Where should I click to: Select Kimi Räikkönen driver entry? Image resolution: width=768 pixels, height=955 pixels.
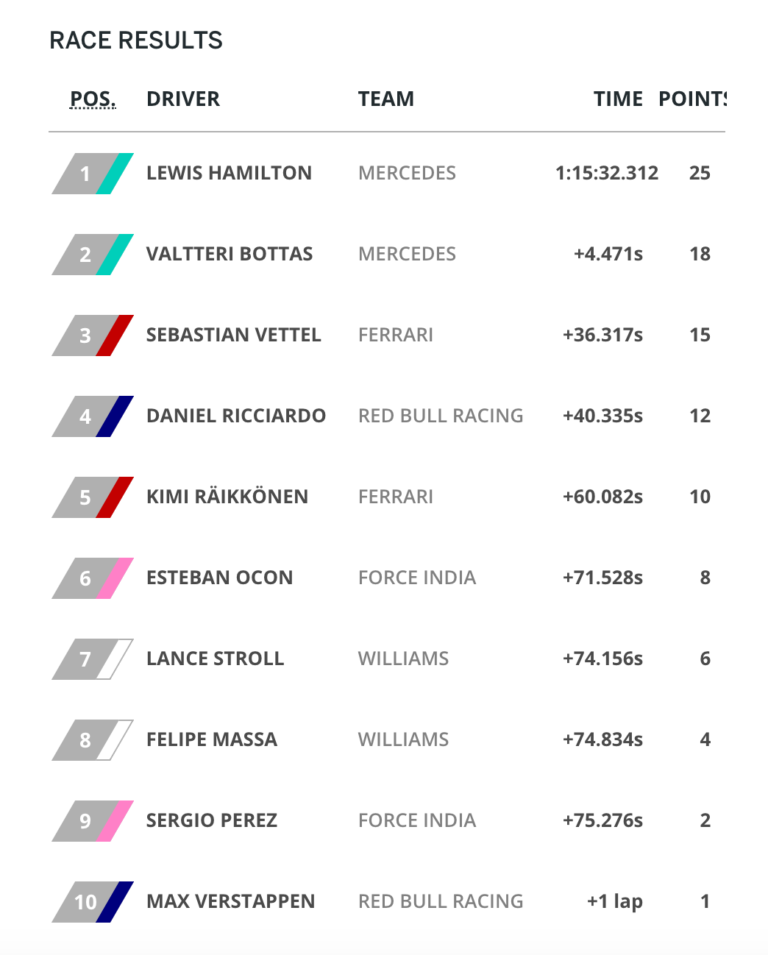click(x=227, y=496)
